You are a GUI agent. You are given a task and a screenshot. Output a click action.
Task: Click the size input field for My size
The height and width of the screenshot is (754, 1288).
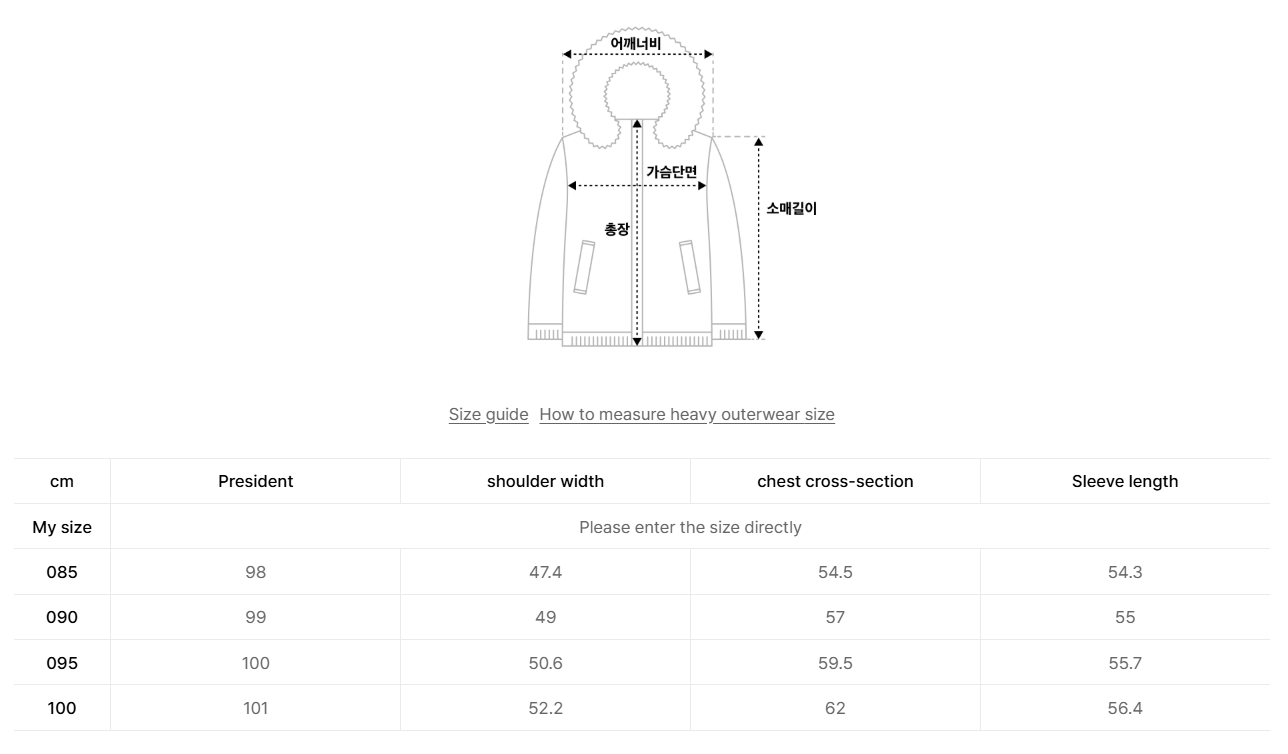pyautogui.click(x=689, y=527)
